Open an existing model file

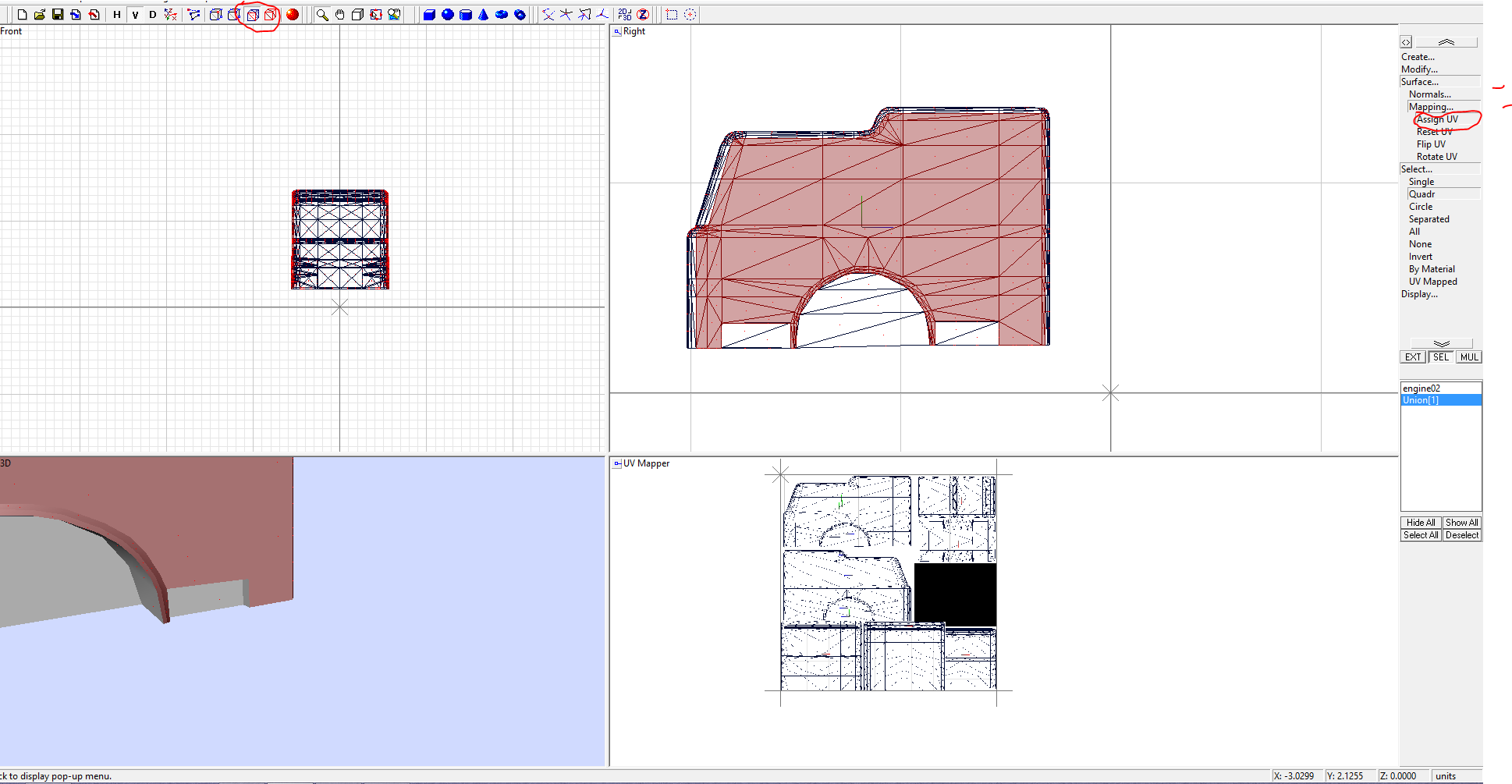point(40,14)
